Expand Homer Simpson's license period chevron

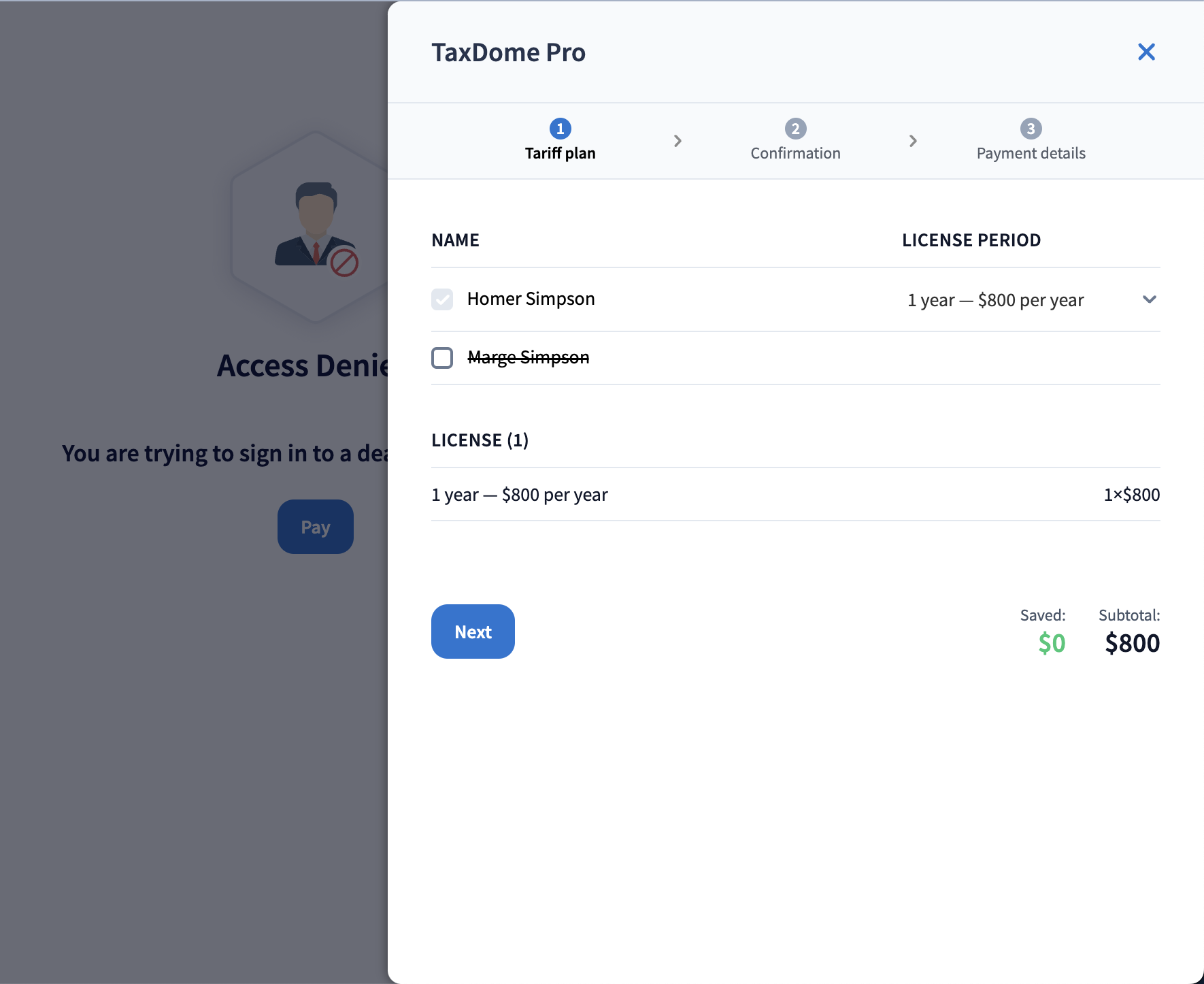pyautogui.click(x=1149, y=299)
